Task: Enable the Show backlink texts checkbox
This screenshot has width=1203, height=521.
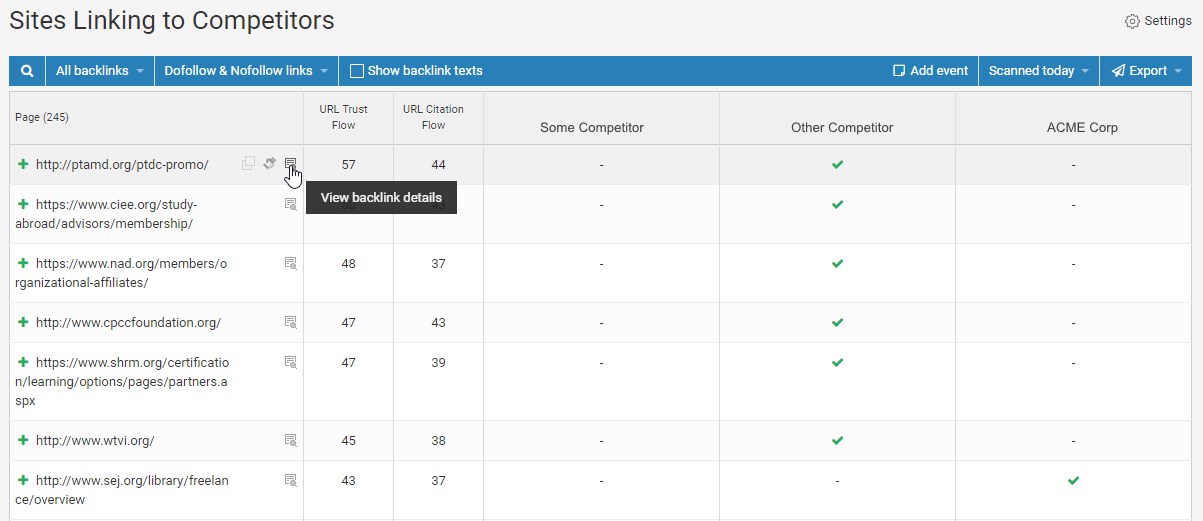Action: [x=356, y=71]
